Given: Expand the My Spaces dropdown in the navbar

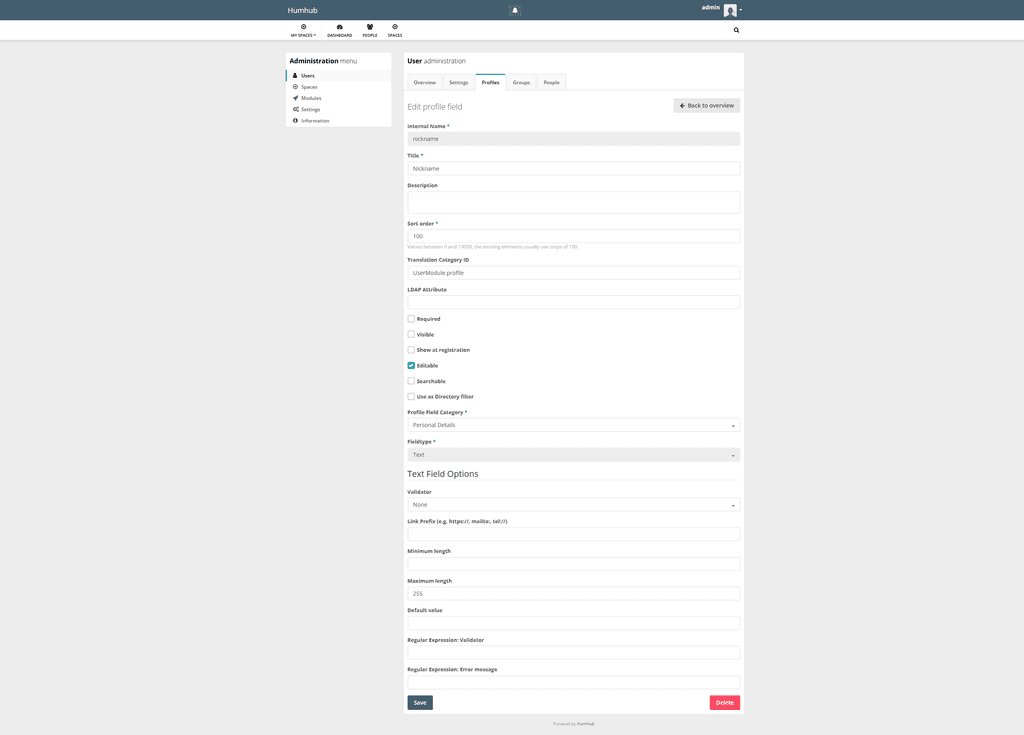Looking at the screenshot, I should [x=302, y=30].
